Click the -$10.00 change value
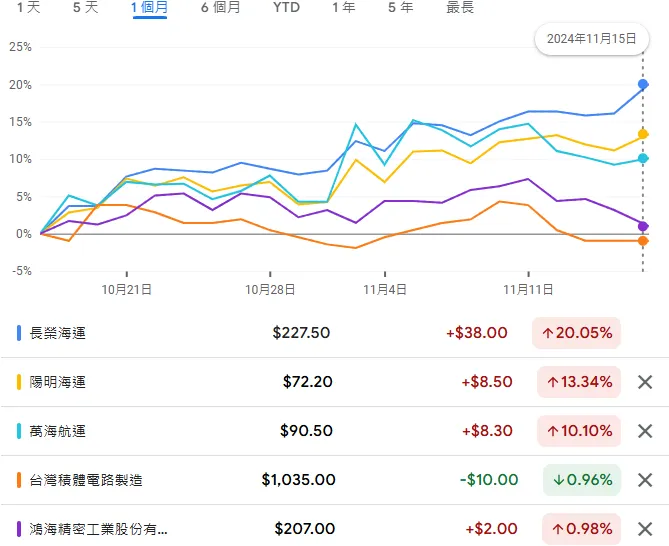Screen dimensions: 669x546 489,480
